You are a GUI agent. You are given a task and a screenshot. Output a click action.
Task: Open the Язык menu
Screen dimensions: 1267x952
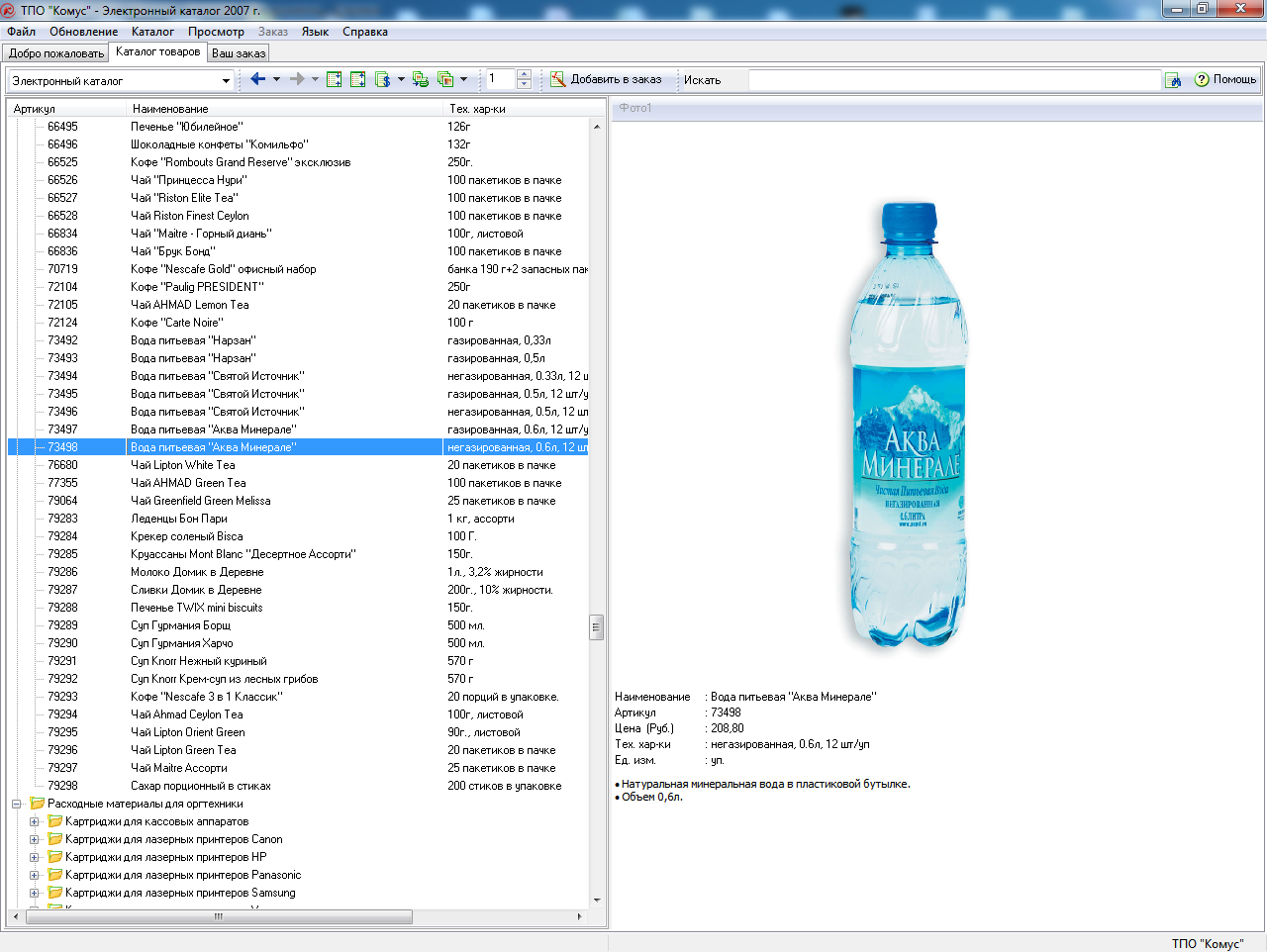click(x=316, y=32)
